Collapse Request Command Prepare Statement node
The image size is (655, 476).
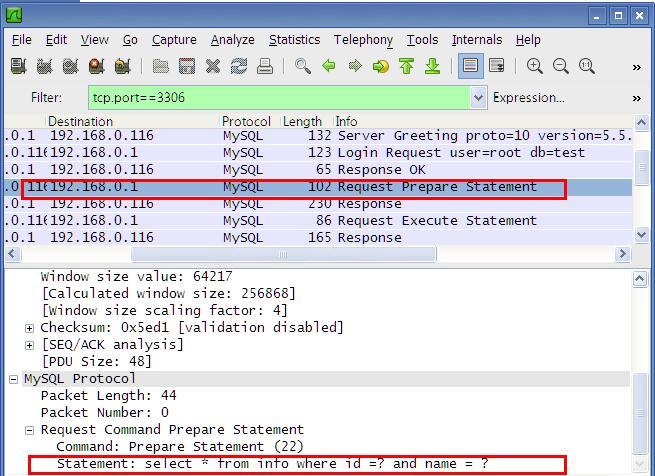point(29,430)
